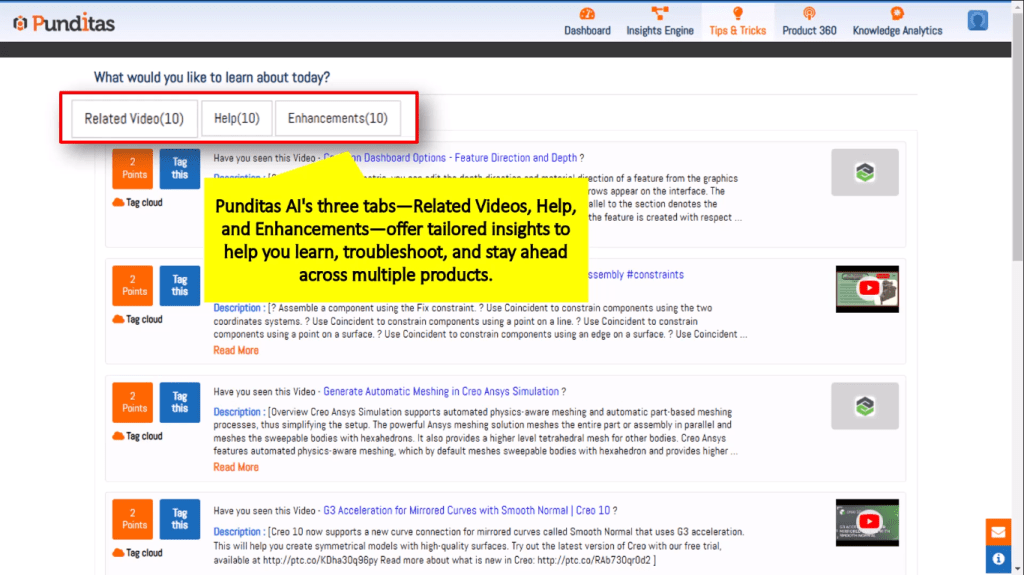Open the Knowledge Analytics nav icon
The image size is (1024, 575).
(x=897, y=13)
